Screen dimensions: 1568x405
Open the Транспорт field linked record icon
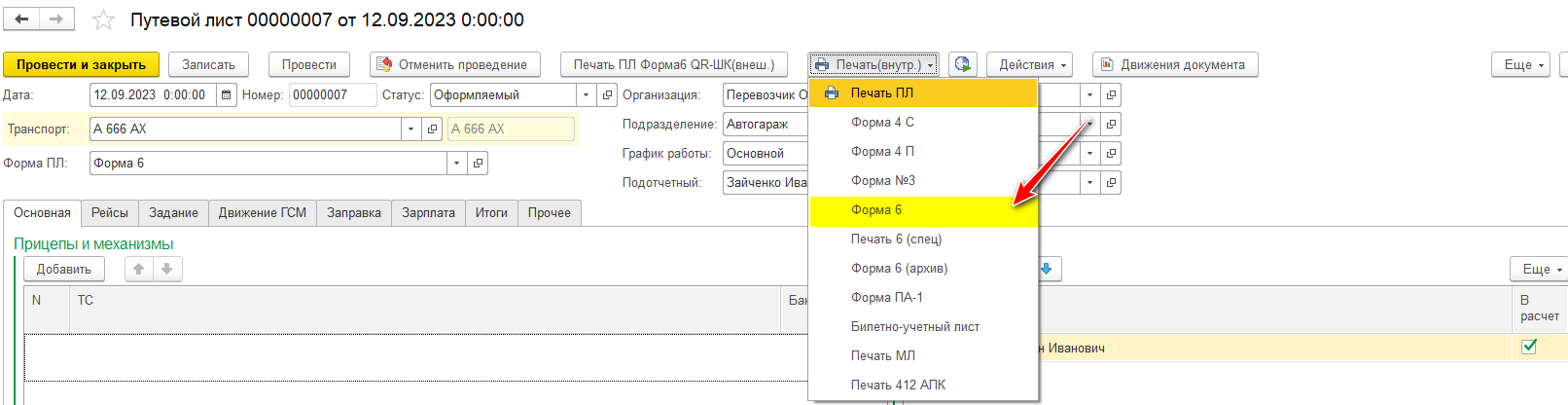[x=433, y=129]
